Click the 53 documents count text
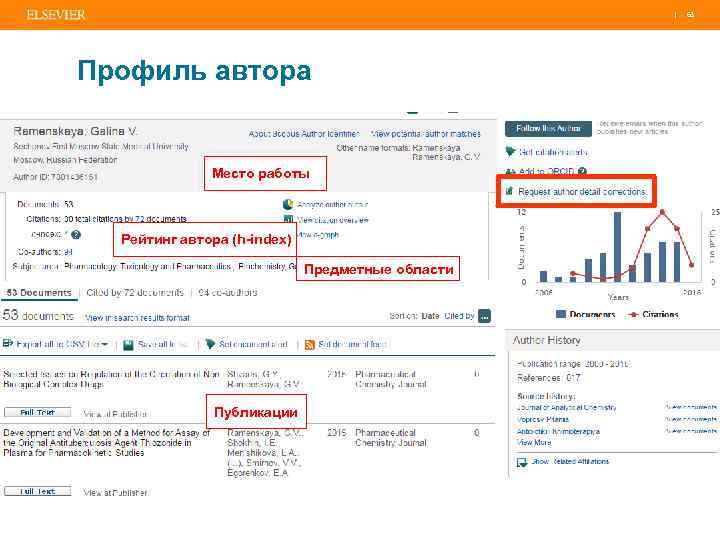 [38, 315]
